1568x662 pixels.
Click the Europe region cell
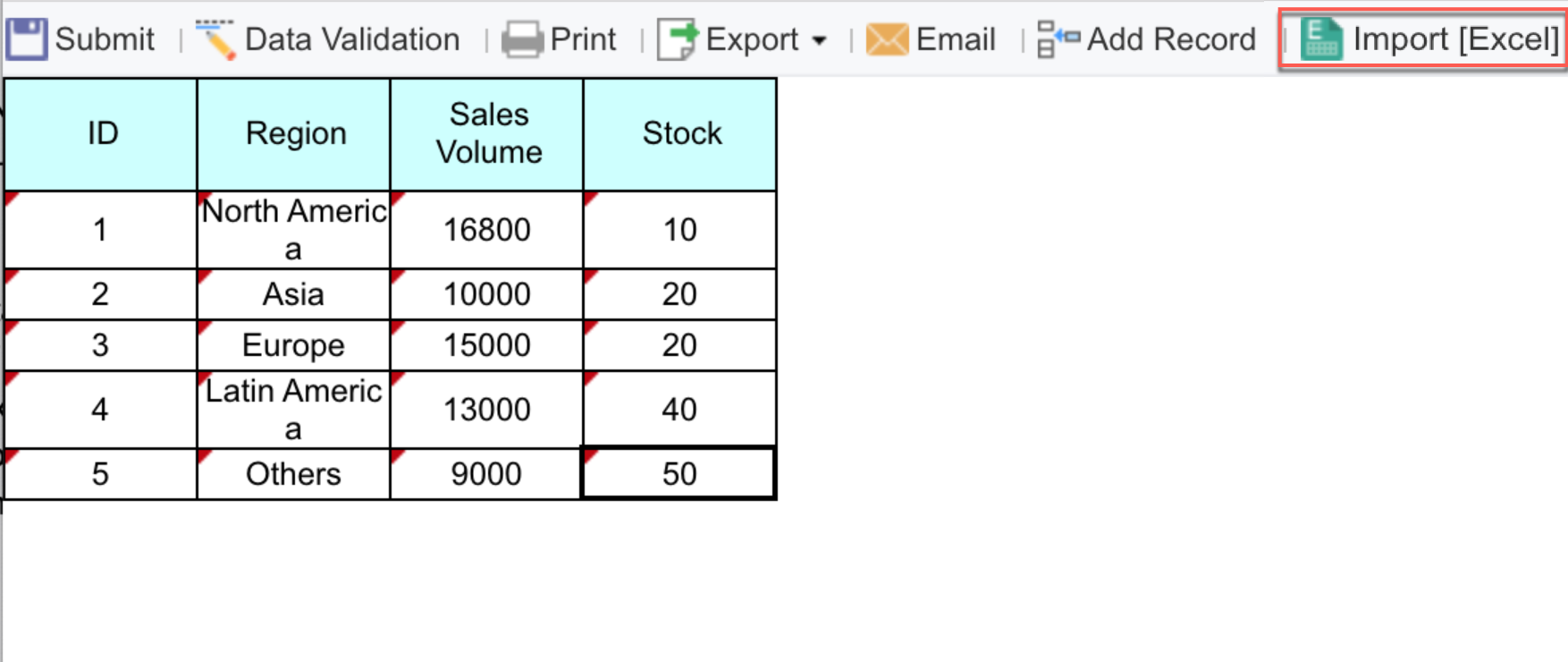point(293,344)
